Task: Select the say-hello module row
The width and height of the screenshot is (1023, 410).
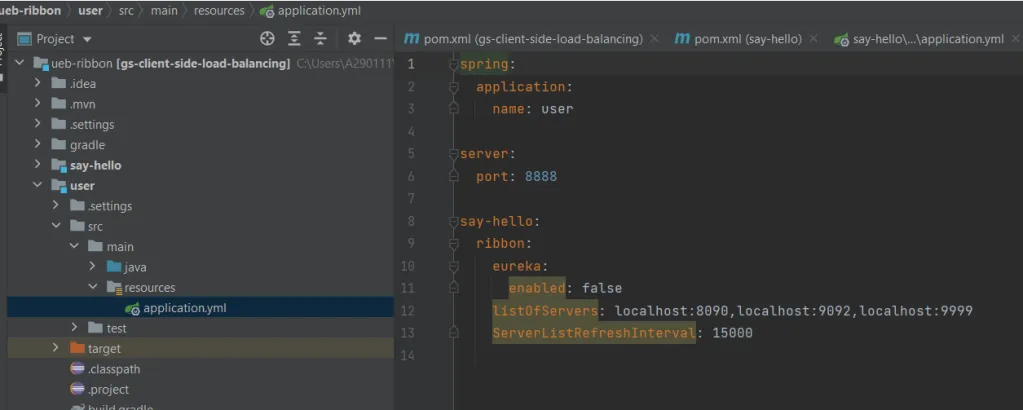Action: tap(200, 165)
